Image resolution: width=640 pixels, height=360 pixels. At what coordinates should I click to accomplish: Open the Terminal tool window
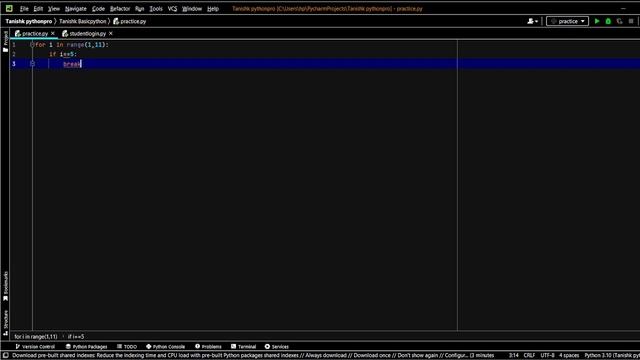tap(243, 347)
